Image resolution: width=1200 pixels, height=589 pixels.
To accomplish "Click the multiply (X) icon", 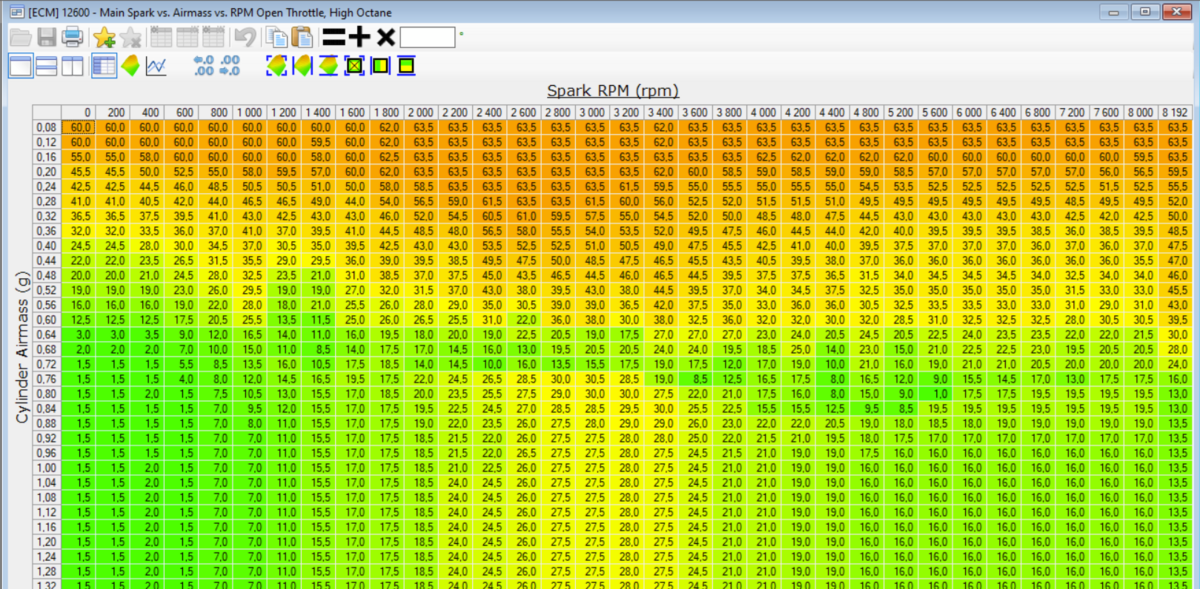I will point(385,38).
